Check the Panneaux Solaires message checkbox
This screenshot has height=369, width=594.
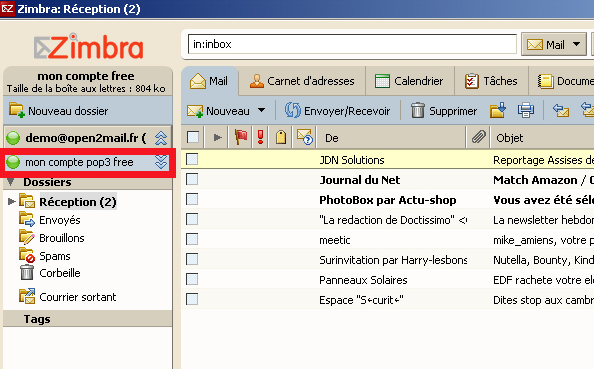[x=192, y=280]
